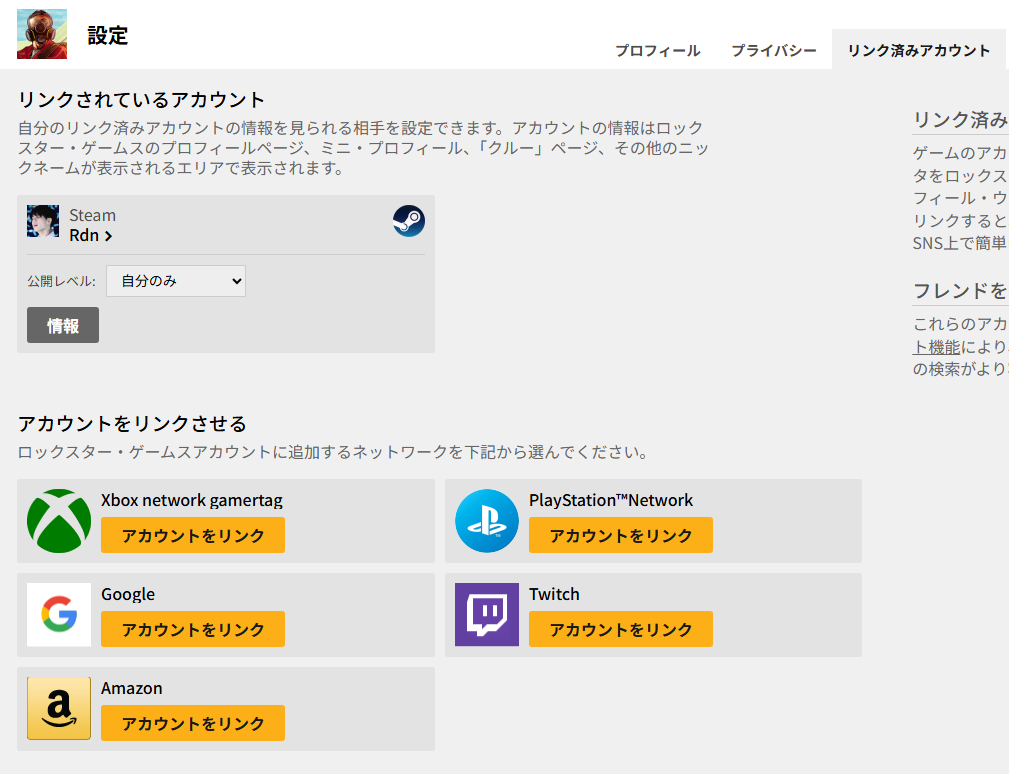Select the リンク済みアカウント tab
1009x774 pixels.
pos(918,51)
